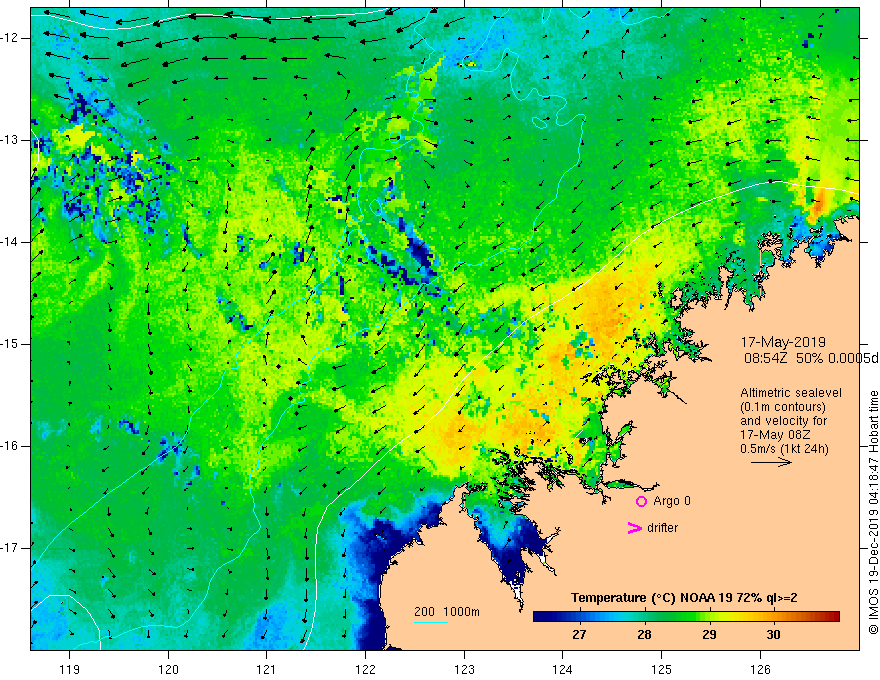The height and width of the screenshot is (680, 880).
Task: Click the longitude 120 axis label
Action: point(168,669)
